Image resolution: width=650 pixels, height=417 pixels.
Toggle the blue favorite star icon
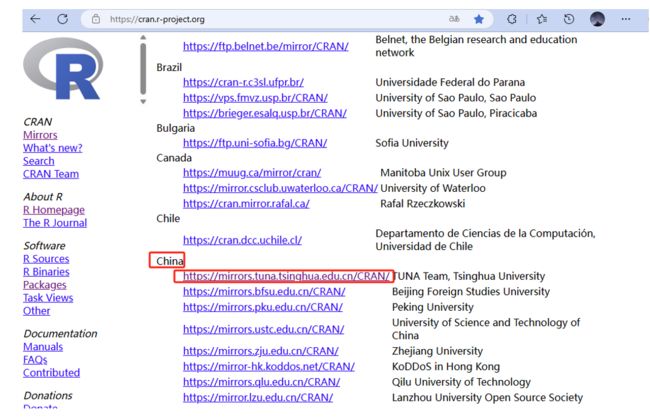[x=479, y=19]
